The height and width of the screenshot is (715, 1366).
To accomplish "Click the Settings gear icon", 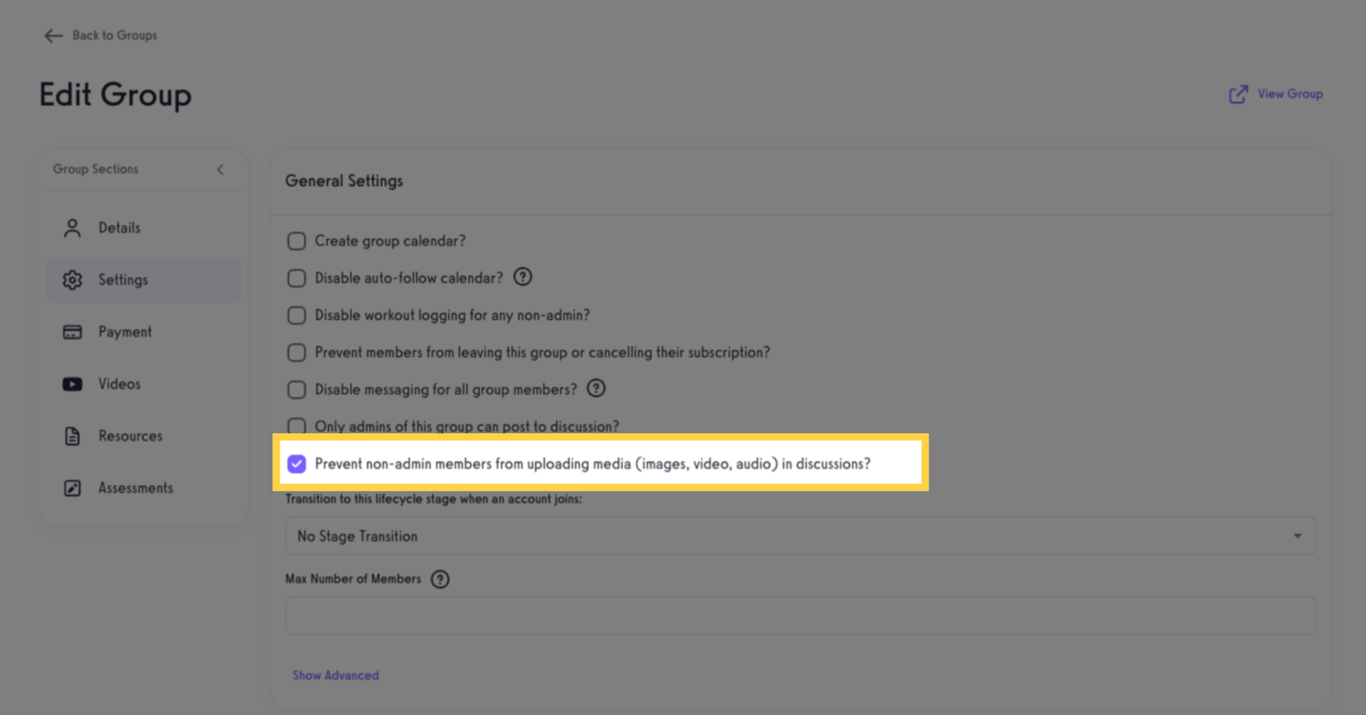I will [72, 279].
